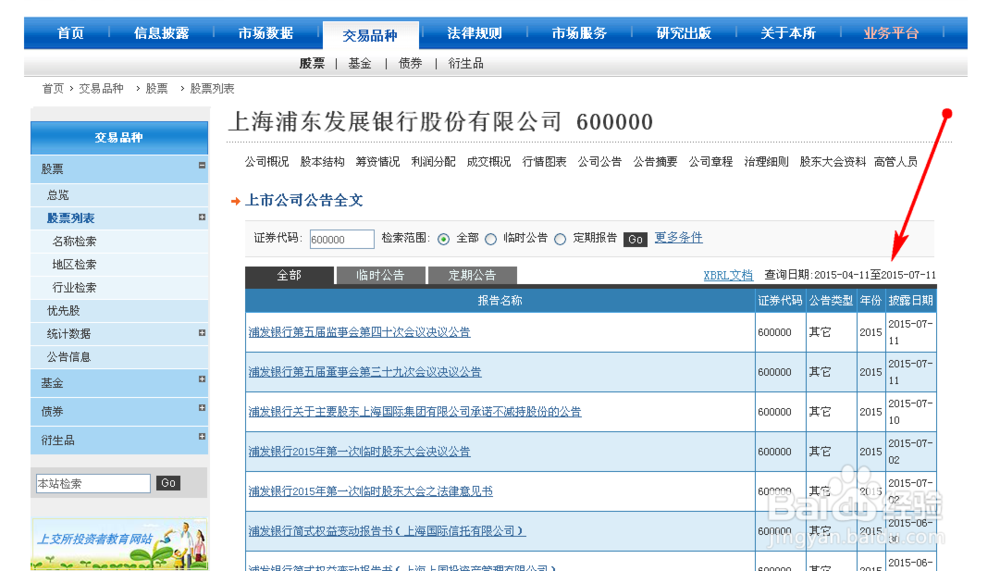Open the 承诺不减持股份的公告 link

[415, 412]
